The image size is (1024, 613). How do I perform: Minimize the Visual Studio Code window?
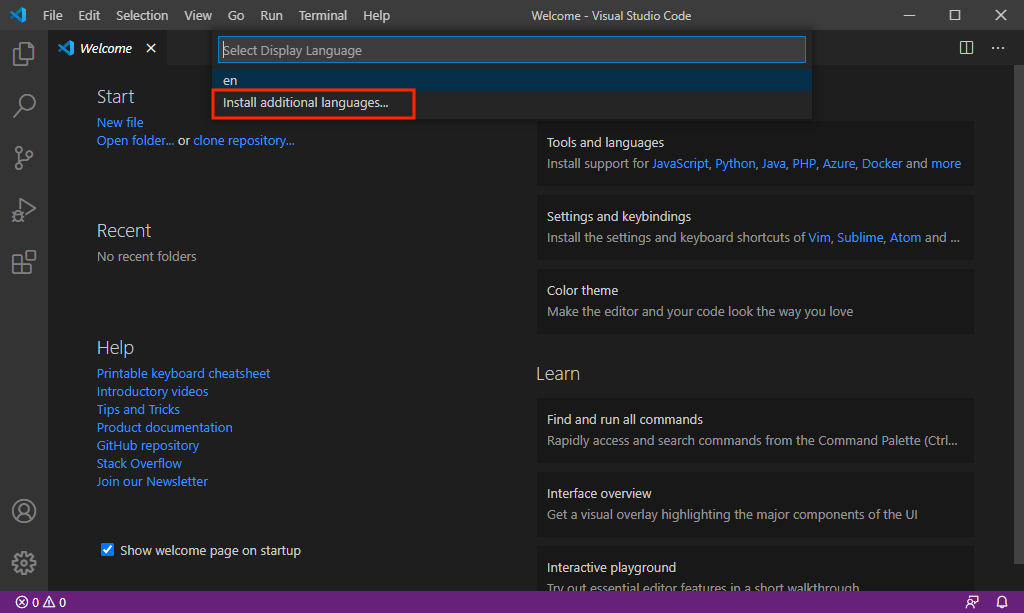click(909, 15)
